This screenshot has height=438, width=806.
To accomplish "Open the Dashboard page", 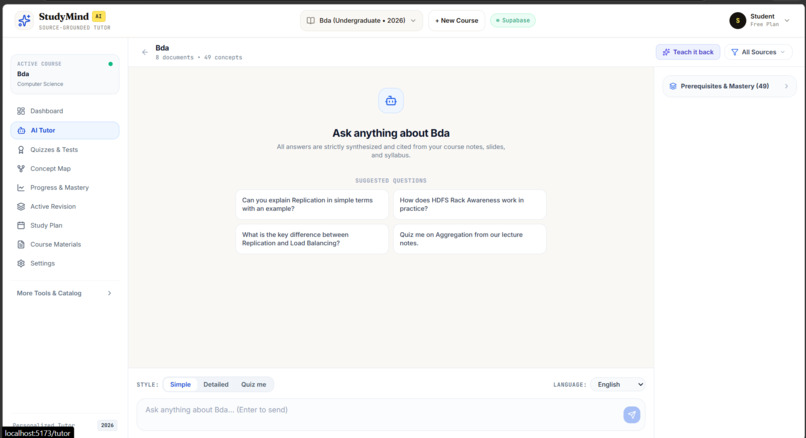I will (65, 111).
